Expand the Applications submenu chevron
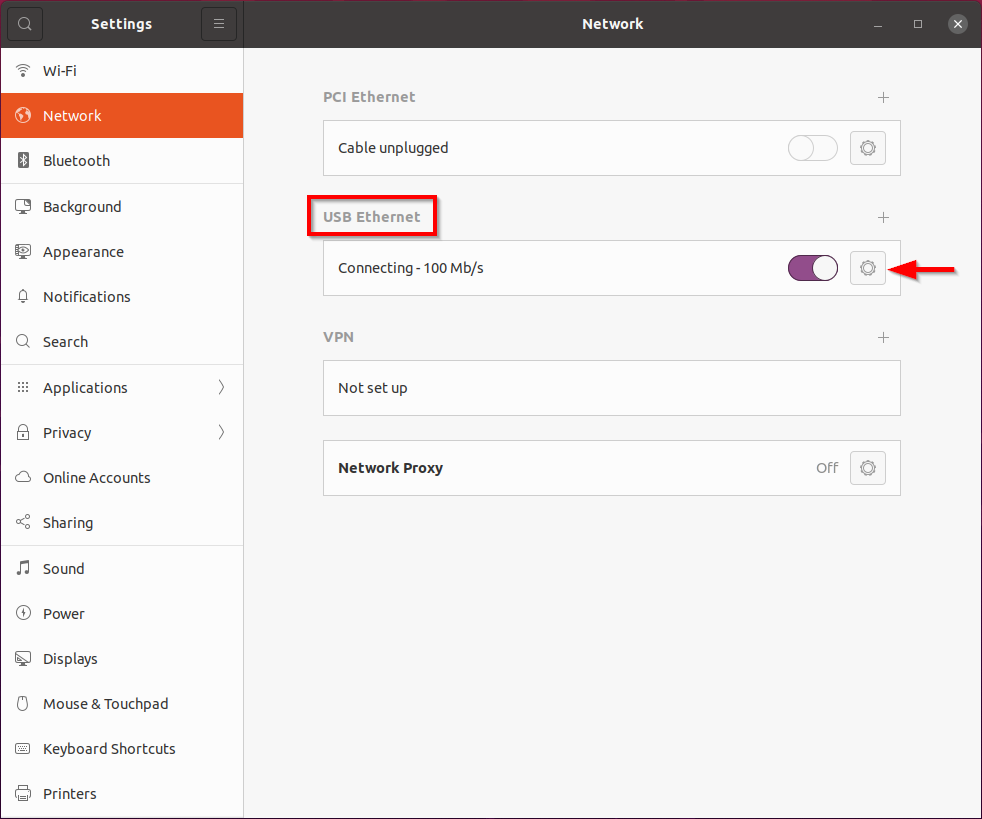 (x=221, y=388)
